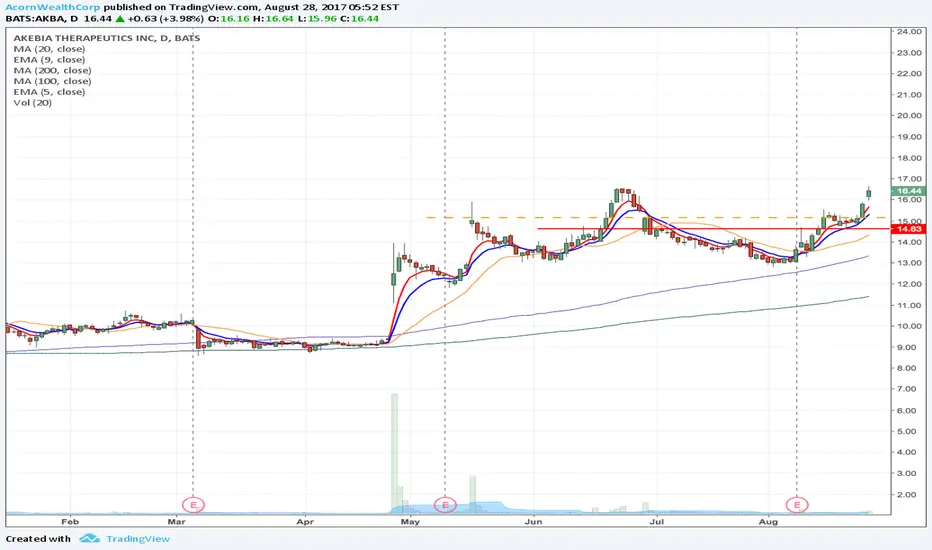Click the latest green candle near 16.44
The height and width of the screenshot is (550, 932).
[x=868, y=193]
